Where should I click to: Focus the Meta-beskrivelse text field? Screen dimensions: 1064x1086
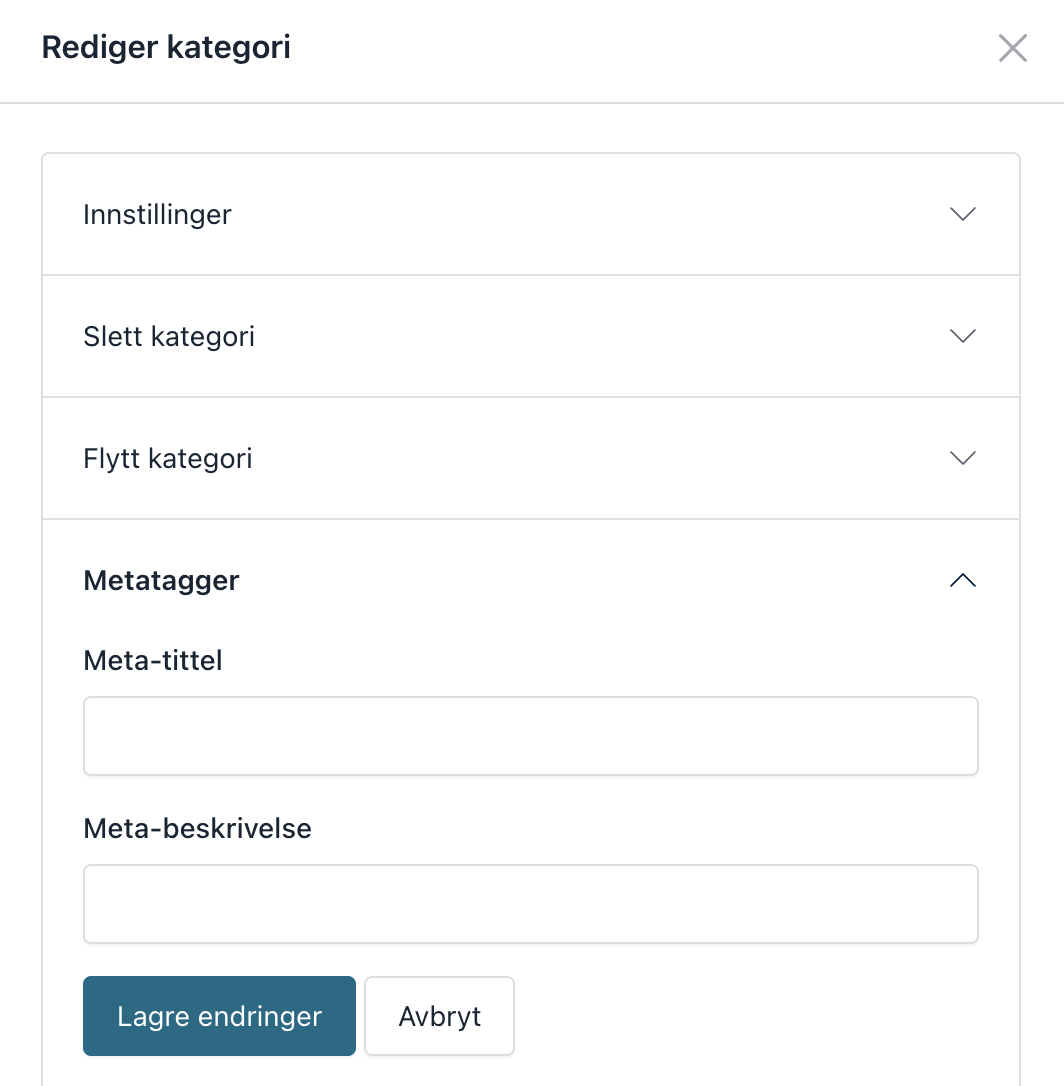[531, 903]
